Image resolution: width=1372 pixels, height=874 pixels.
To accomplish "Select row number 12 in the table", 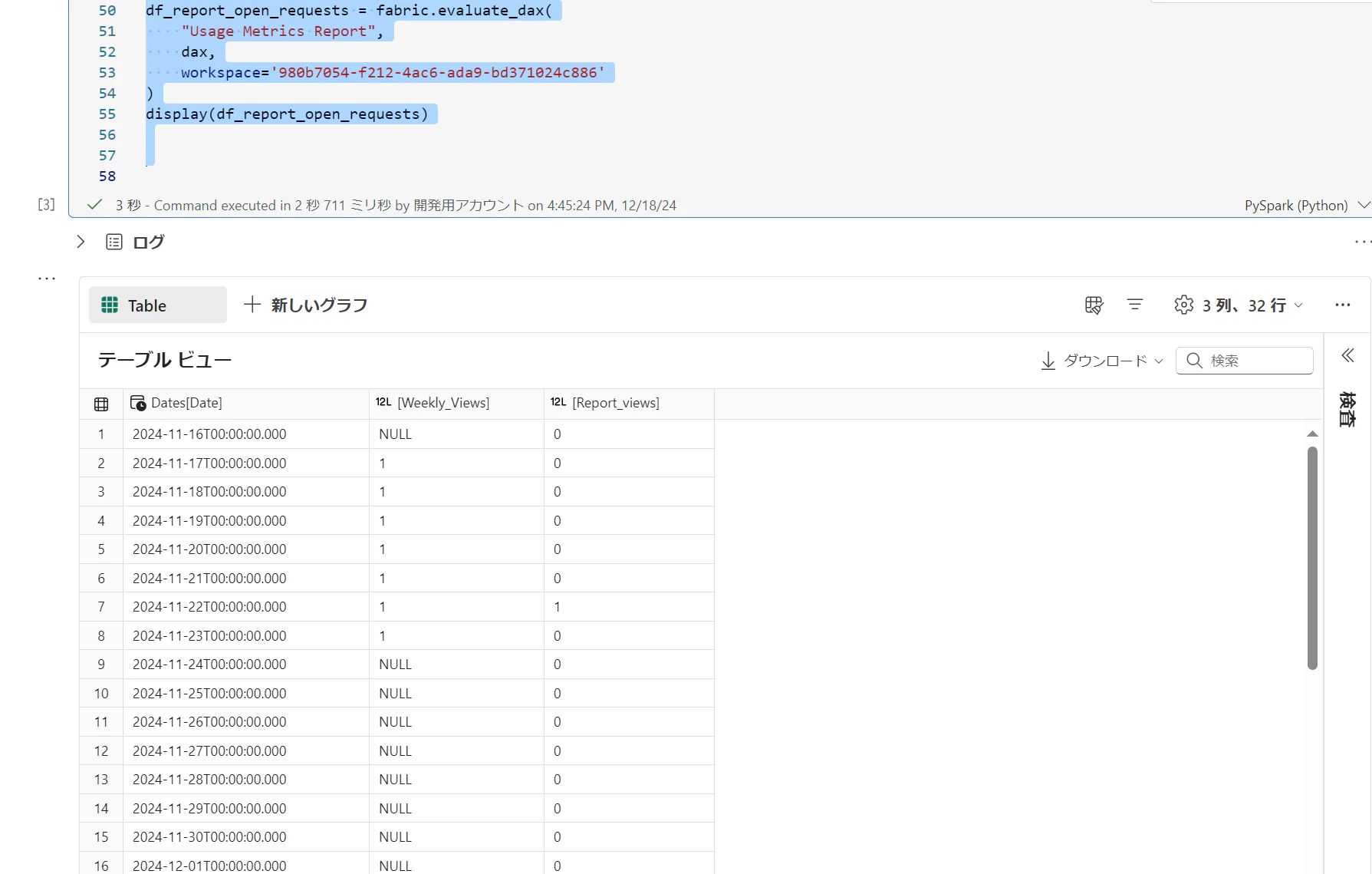I will tap(101, 751).
